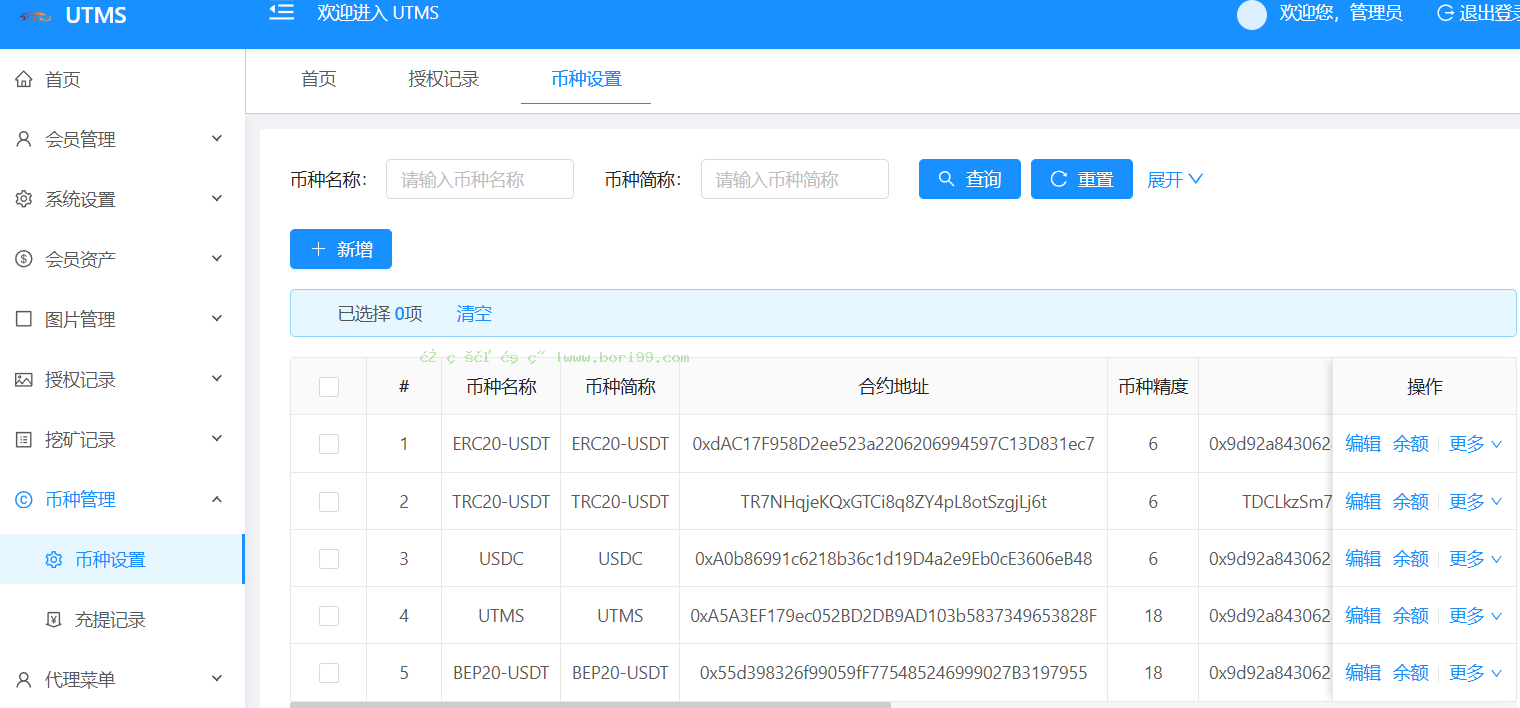Click the picture icon beside sidebar 授权记录

click(24, 379)
